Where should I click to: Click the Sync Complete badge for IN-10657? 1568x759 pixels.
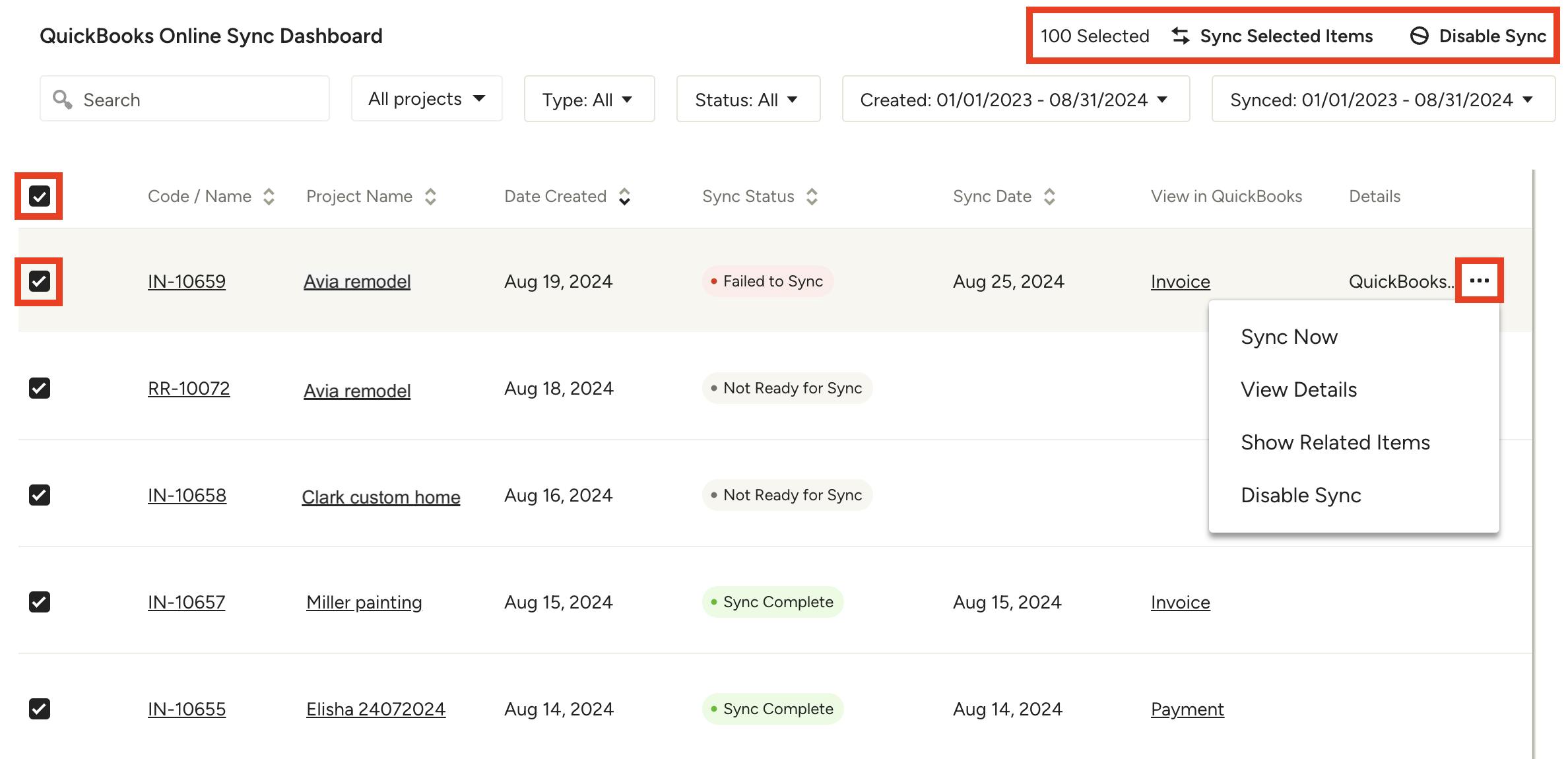point(773,602)
